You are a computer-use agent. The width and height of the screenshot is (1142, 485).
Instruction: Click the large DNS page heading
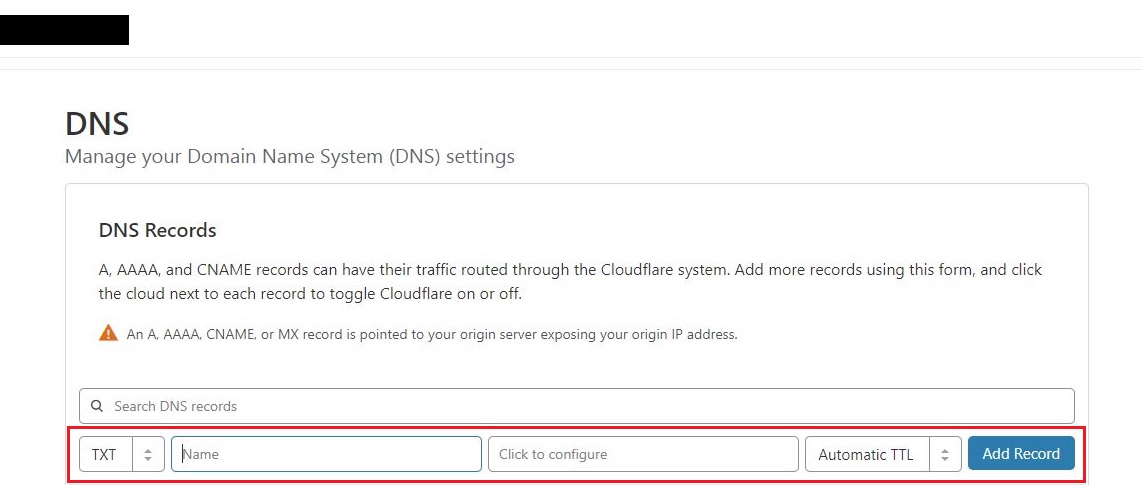point(97,124)
